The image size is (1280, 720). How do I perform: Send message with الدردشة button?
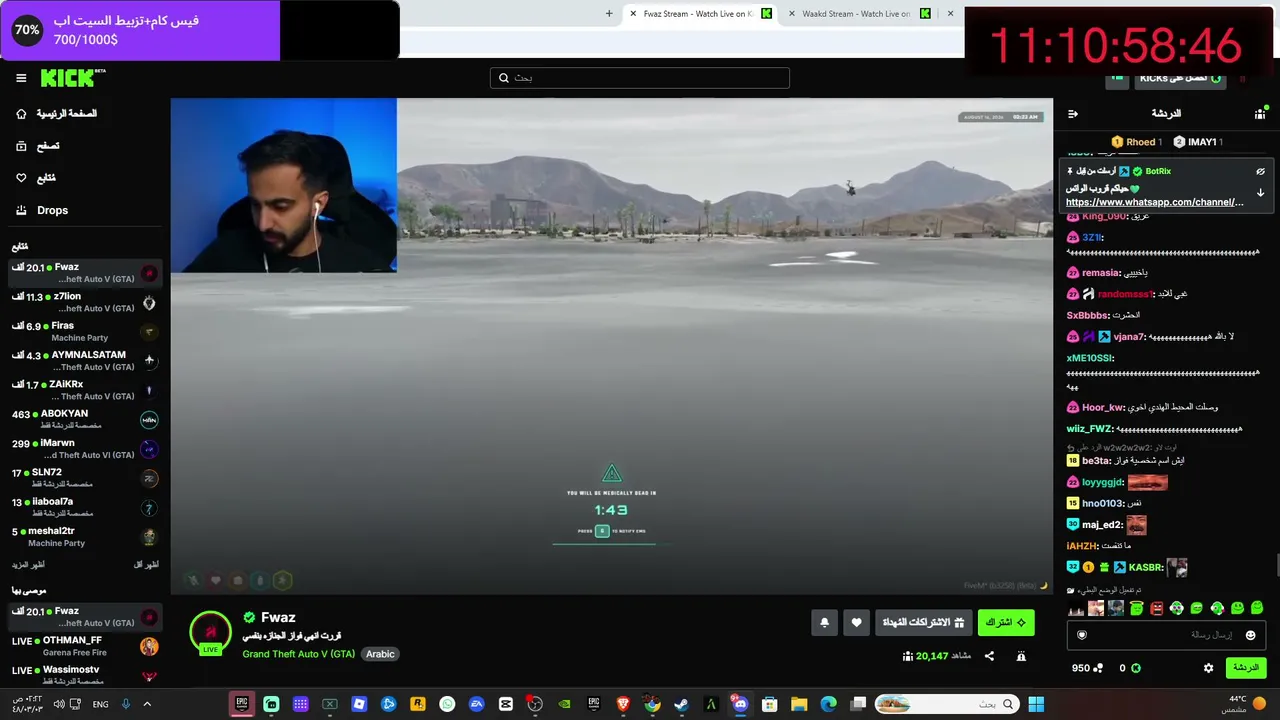coord(1245,668)
